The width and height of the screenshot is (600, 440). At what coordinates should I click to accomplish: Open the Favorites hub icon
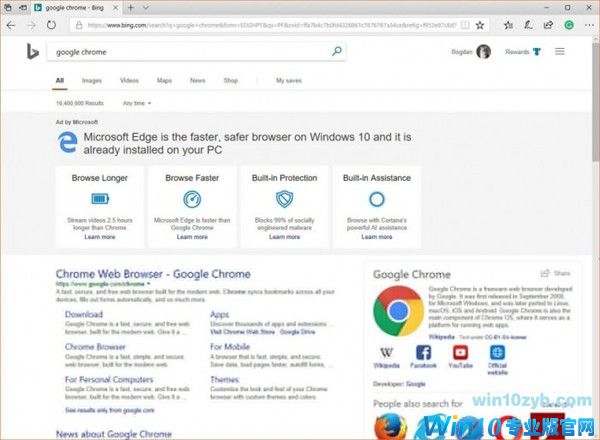point(509,25)
